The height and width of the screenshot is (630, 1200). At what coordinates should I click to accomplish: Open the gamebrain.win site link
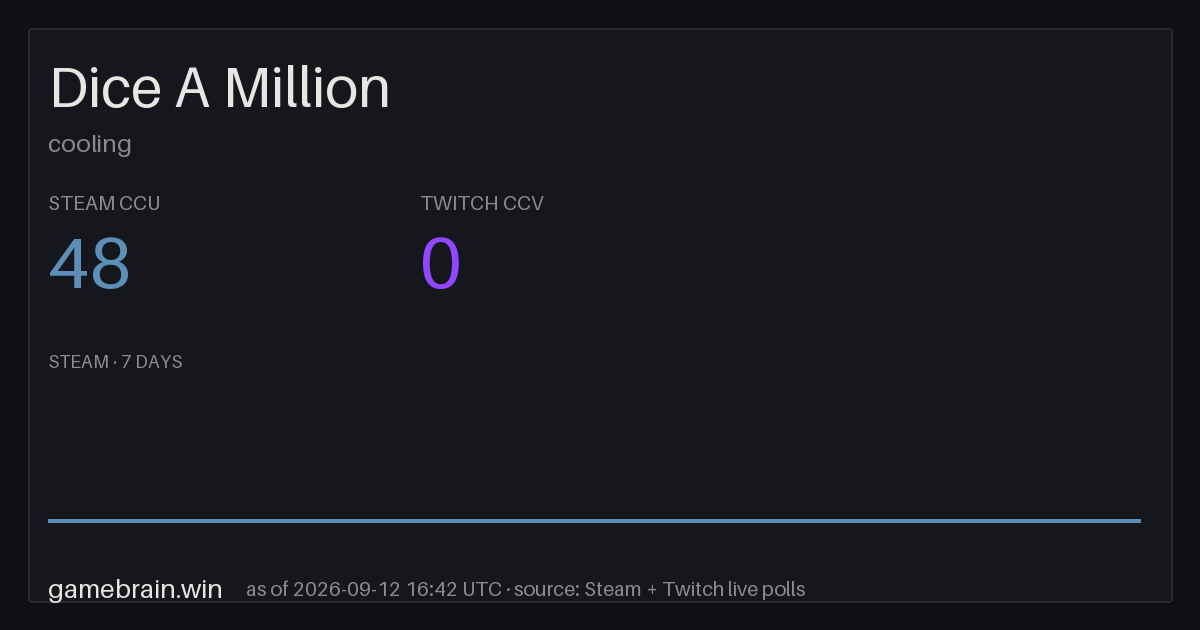(135, 589)
